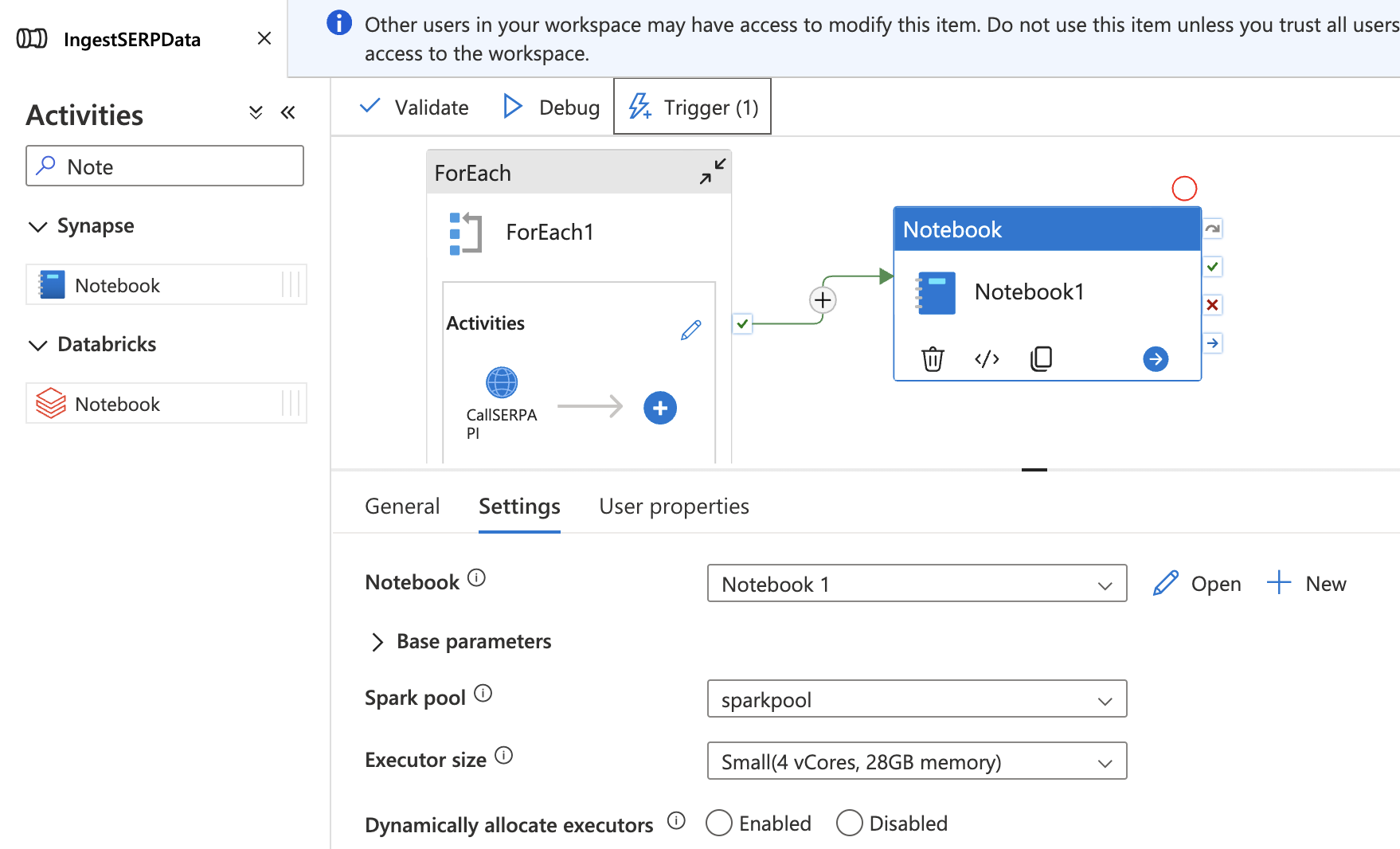Click the plus circle on the connector line
The width and height of the screenshot is (1400, 849).
click(x=823, y=300)
